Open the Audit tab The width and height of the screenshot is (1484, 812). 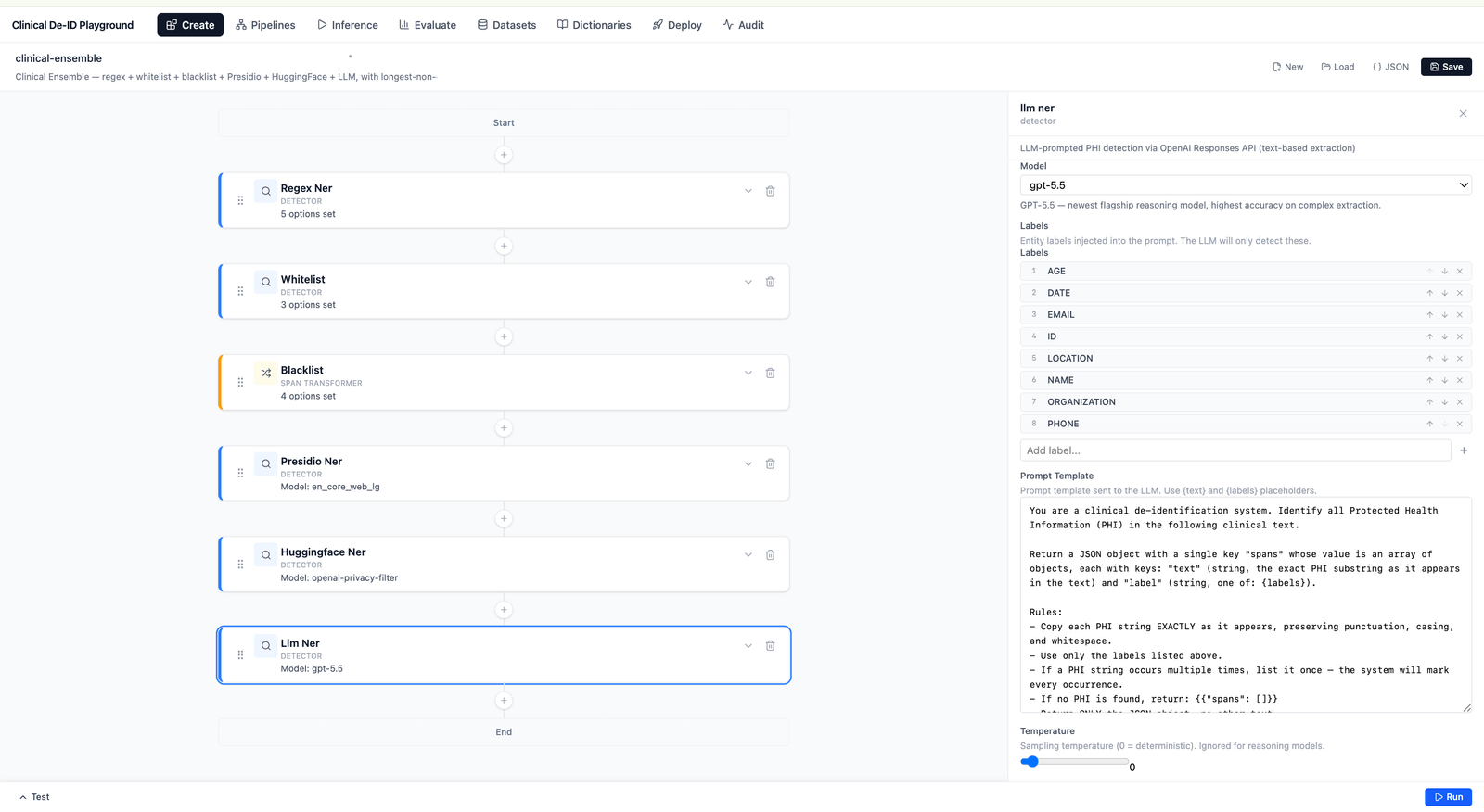(x=744, y=25)
